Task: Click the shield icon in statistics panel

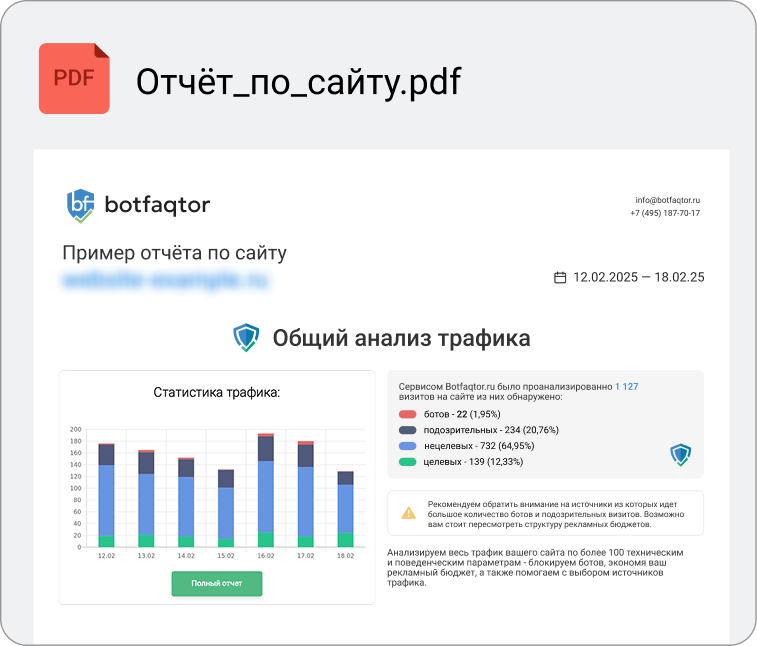Action: [x=679, y=456]
